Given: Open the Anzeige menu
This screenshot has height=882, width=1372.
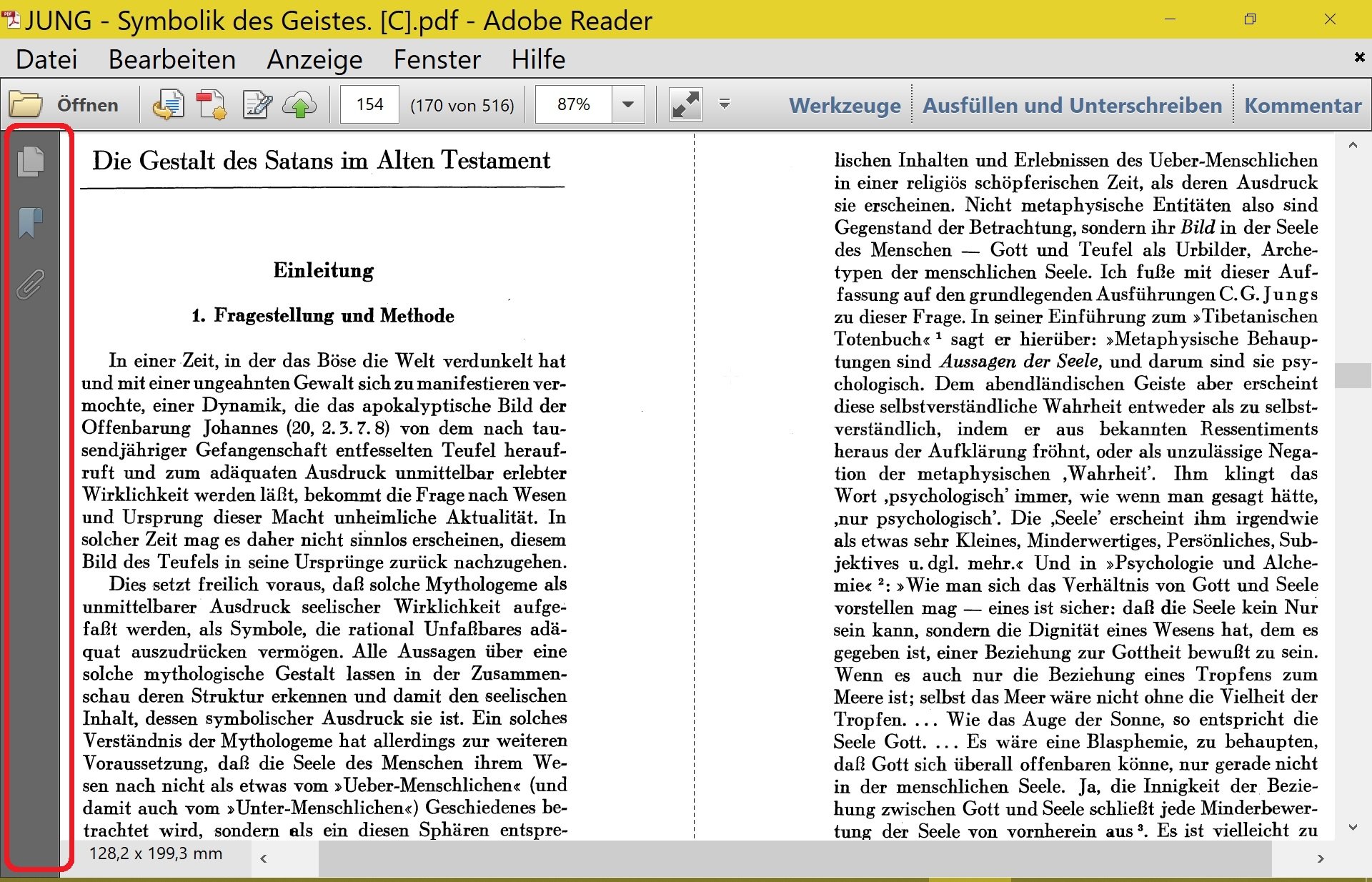Looking at the screenshot, I should pyautogui.click(x=314, y=59).
